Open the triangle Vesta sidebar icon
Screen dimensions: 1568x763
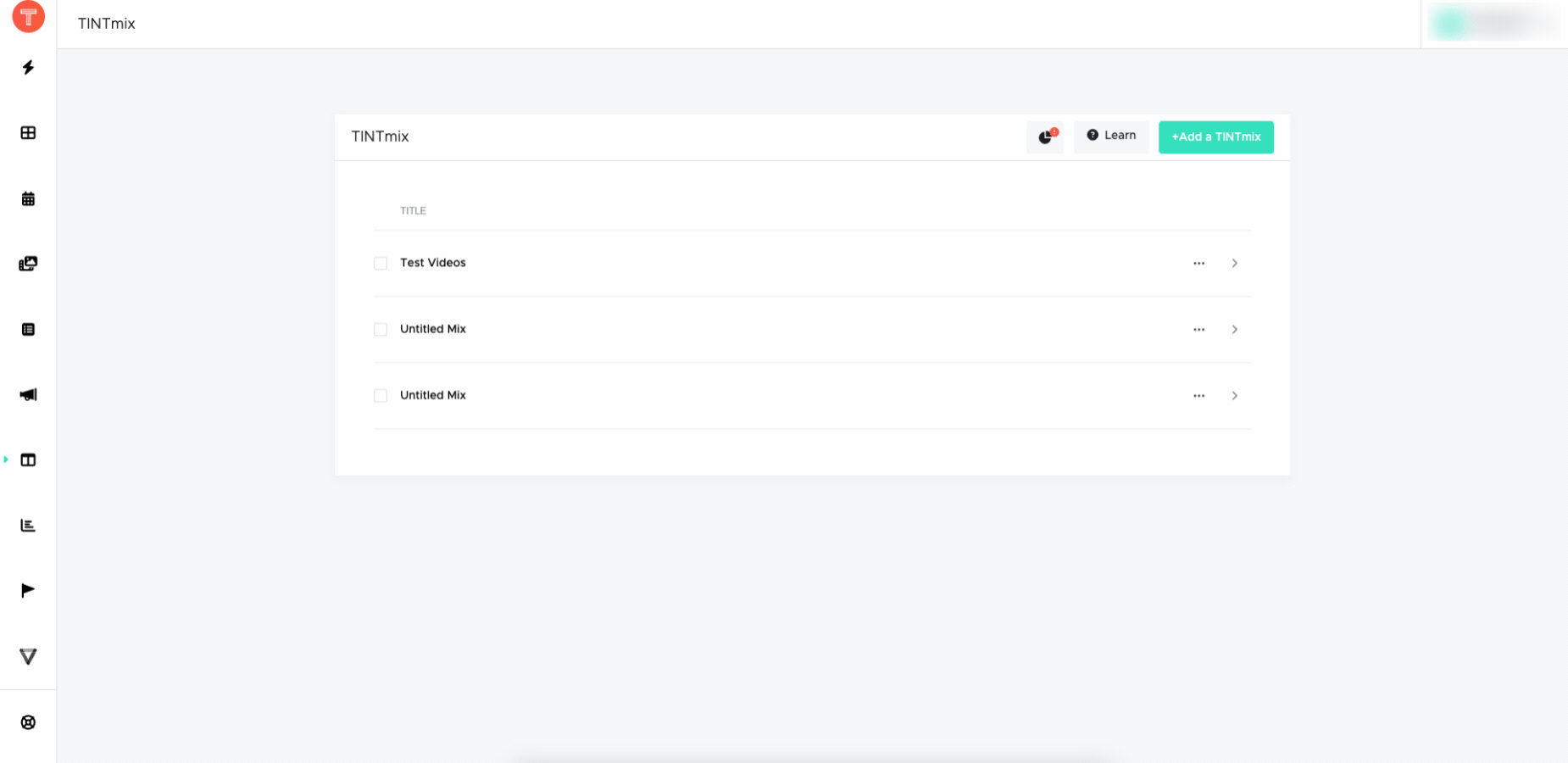[x=28, y=656]
